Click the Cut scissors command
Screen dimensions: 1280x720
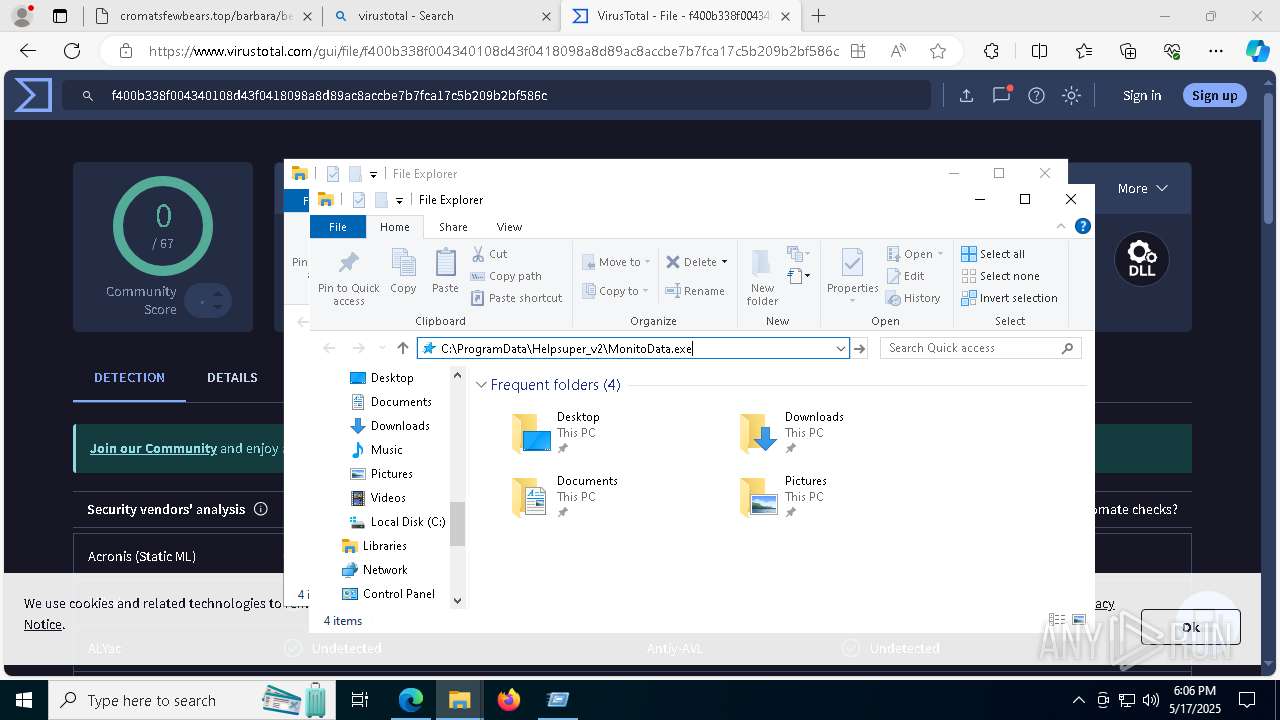click(x=490, y=254)
